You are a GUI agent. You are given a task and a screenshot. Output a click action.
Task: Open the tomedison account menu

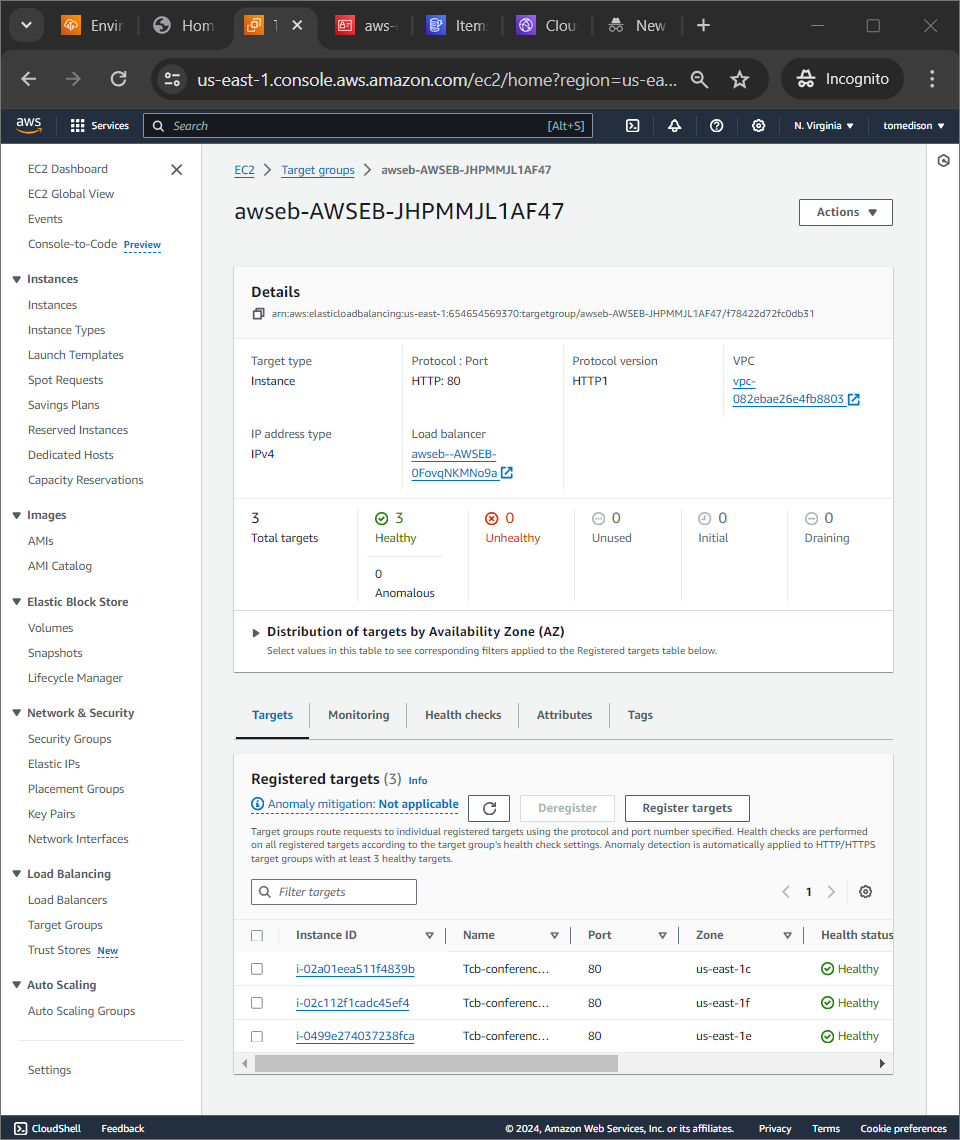point(913,126)
